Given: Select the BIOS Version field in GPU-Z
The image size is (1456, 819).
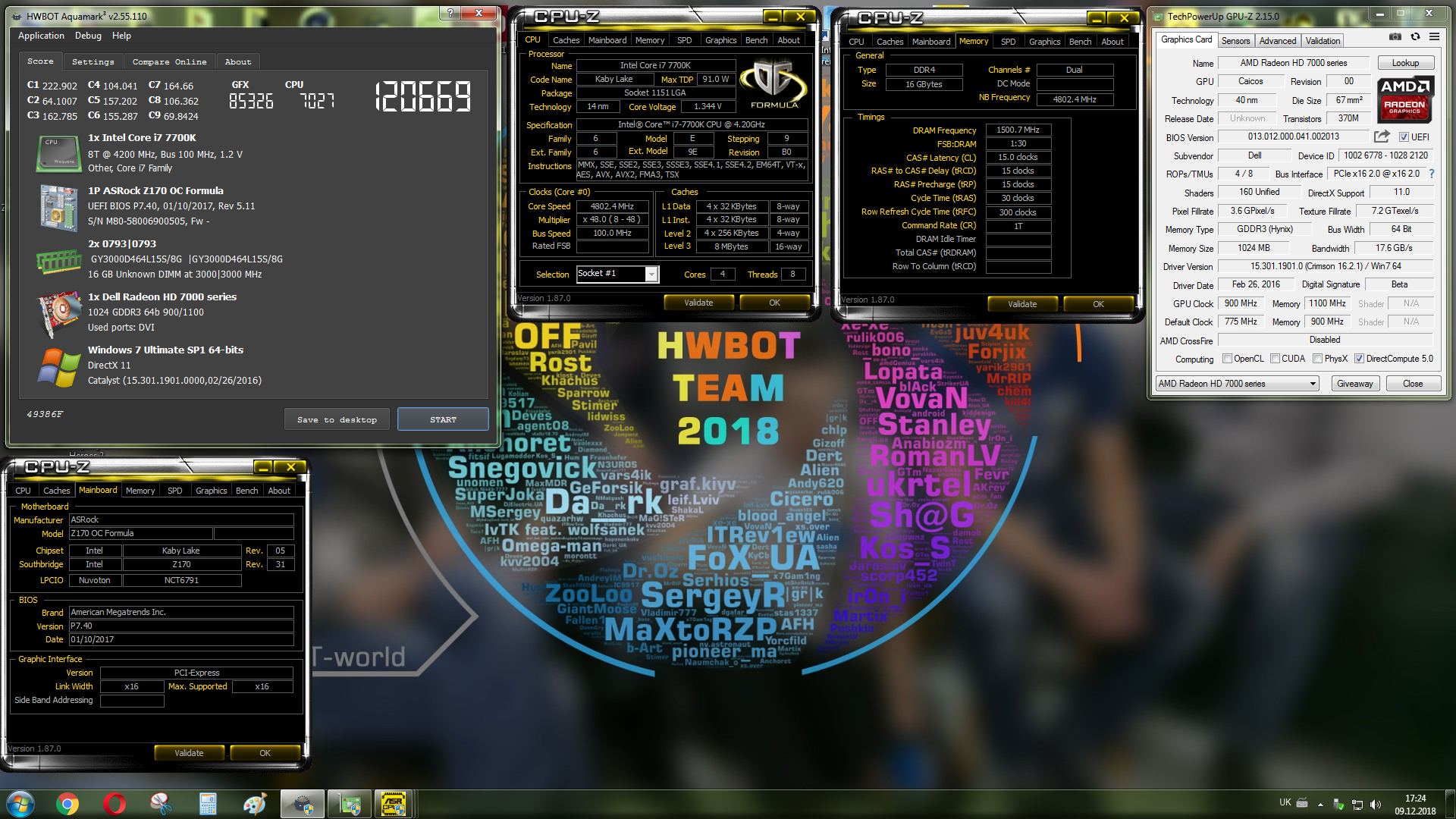Looking at the screenshot, I should pos(1293,137).
